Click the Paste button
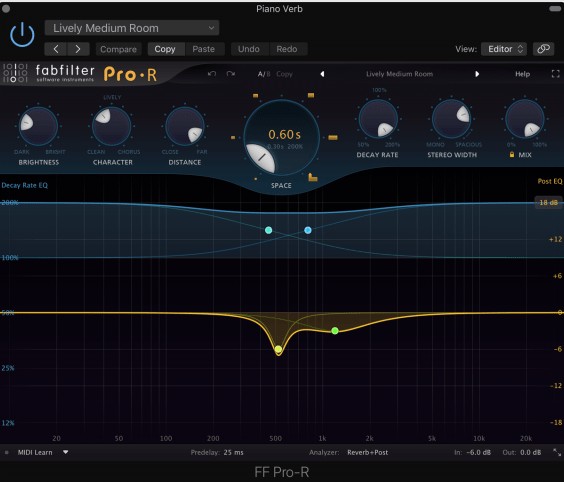This screenshot has height=482, width=564. coord(204,49)
